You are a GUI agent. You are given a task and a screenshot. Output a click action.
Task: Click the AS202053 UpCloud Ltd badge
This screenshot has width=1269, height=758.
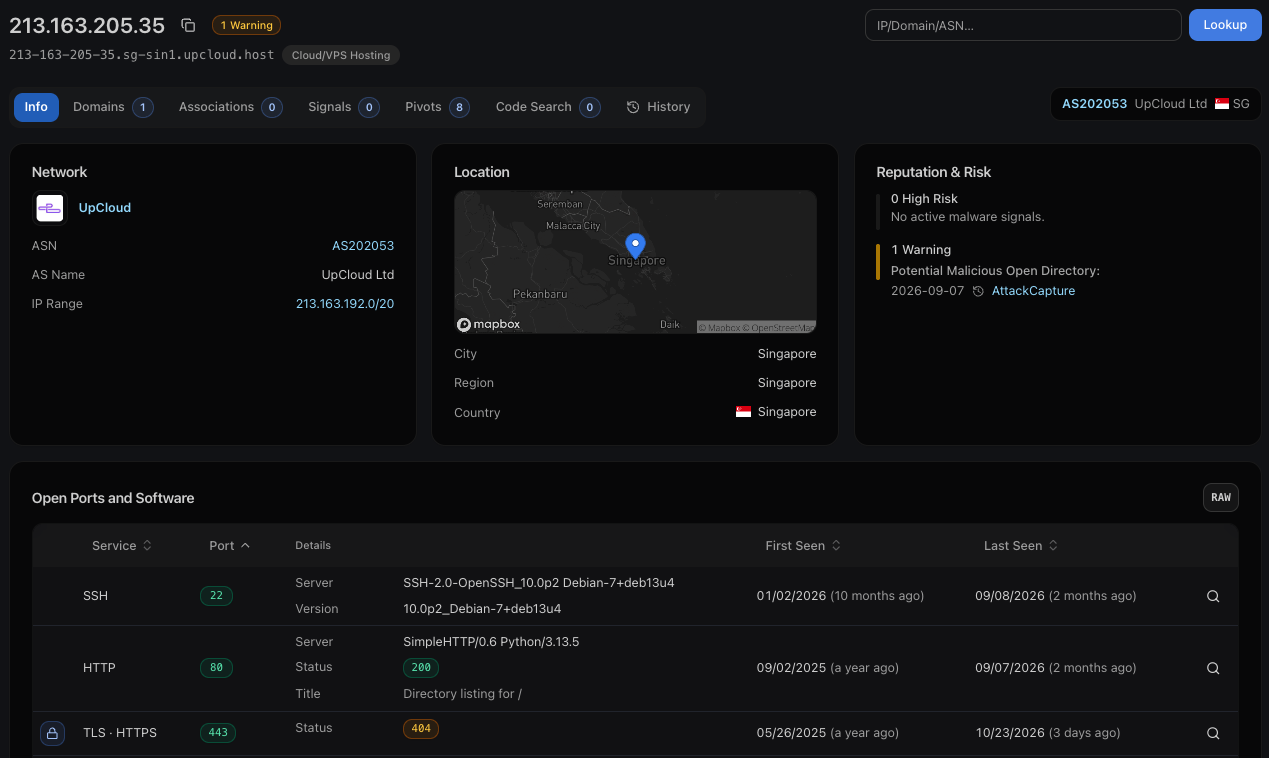tap(1155, 104)
